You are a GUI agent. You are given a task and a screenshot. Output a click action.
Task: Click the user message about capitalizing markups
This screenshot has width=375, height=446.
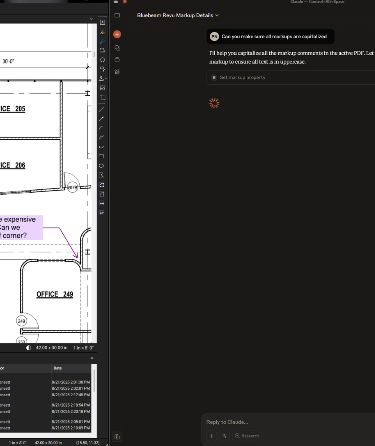click(270, 37)
